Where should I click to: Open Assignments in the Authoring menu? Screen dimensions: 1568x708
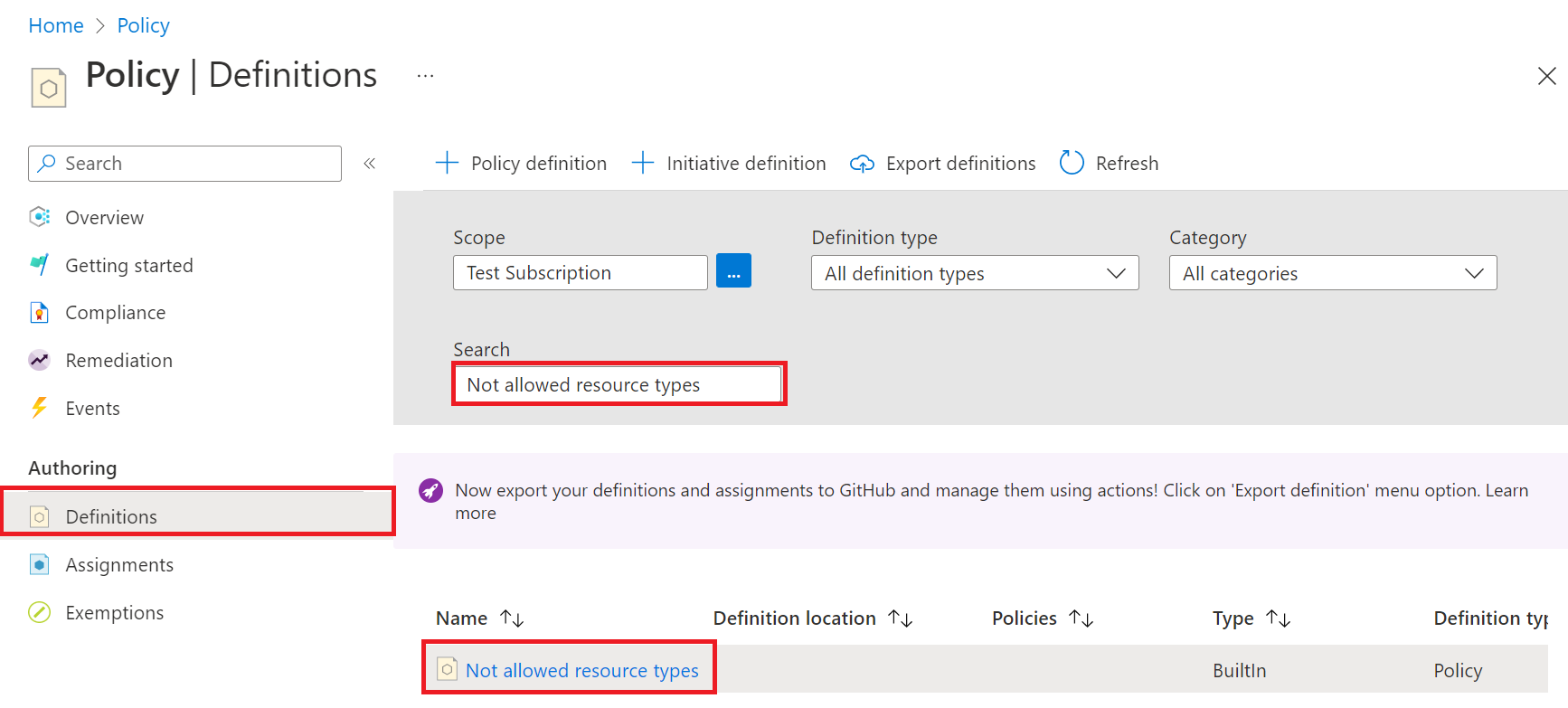point(119,565)
